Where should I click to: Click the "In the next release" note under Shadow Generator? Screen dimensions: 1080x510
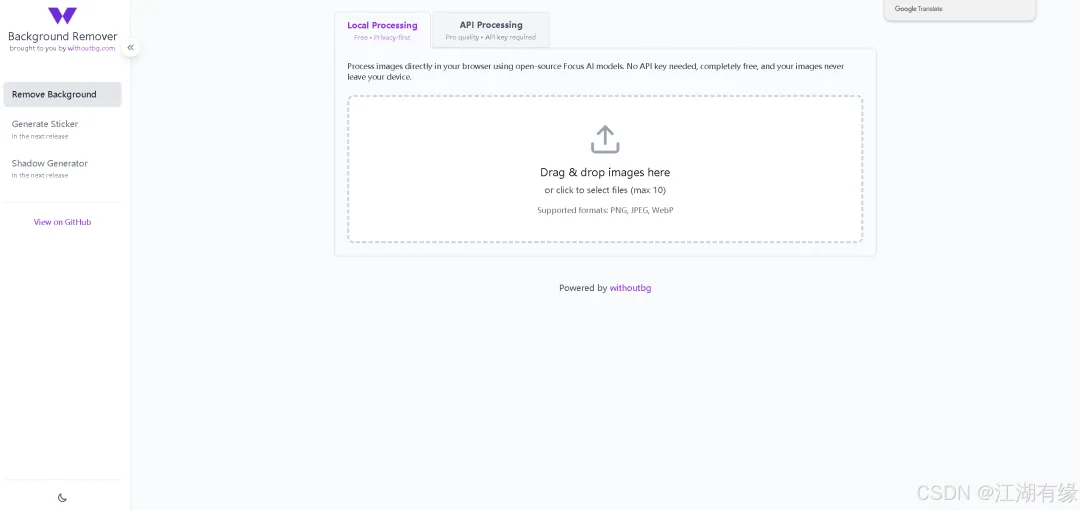point(40,175)
